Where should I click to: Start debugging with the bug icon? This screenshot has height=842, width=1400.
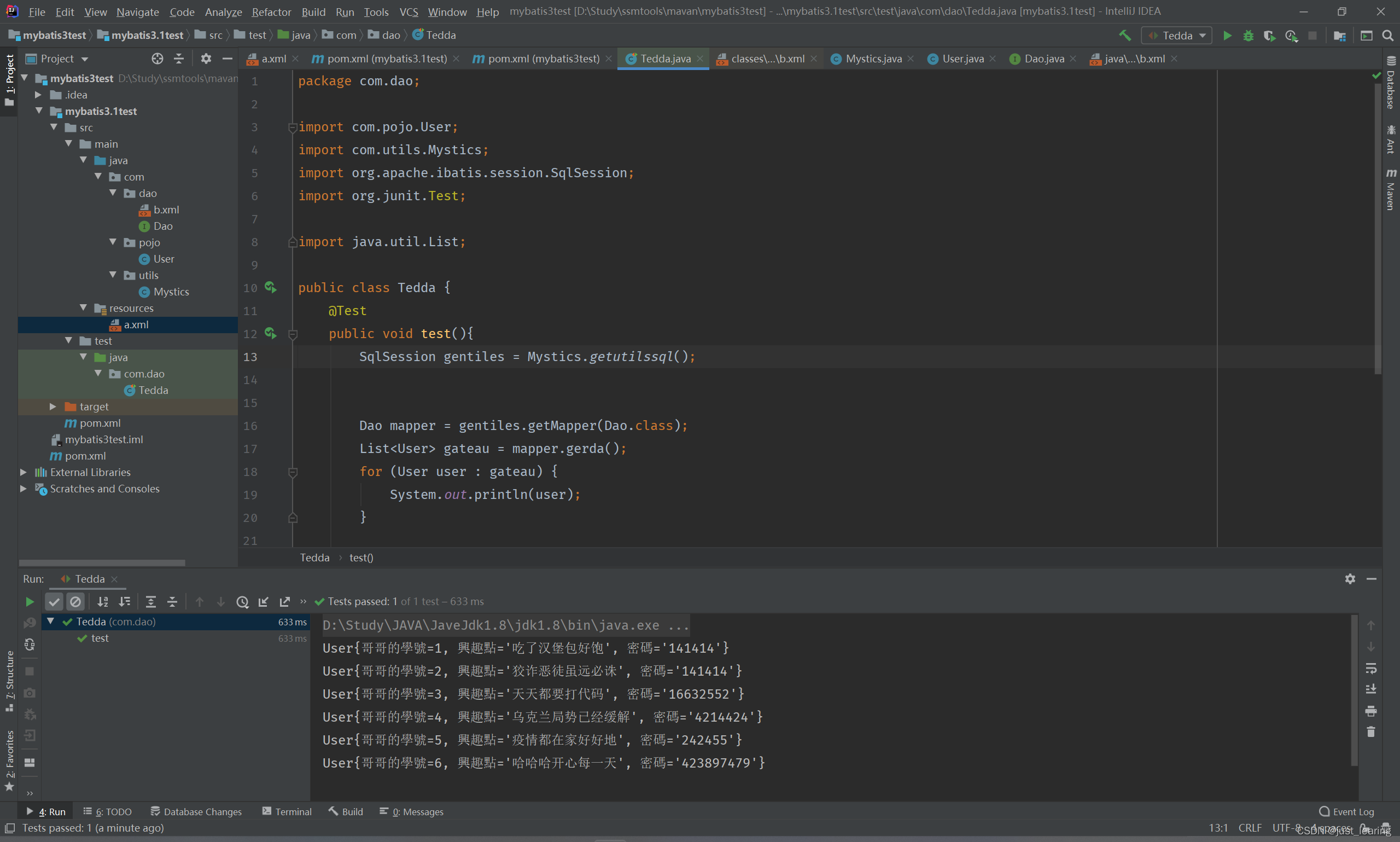click(1249, 35)
